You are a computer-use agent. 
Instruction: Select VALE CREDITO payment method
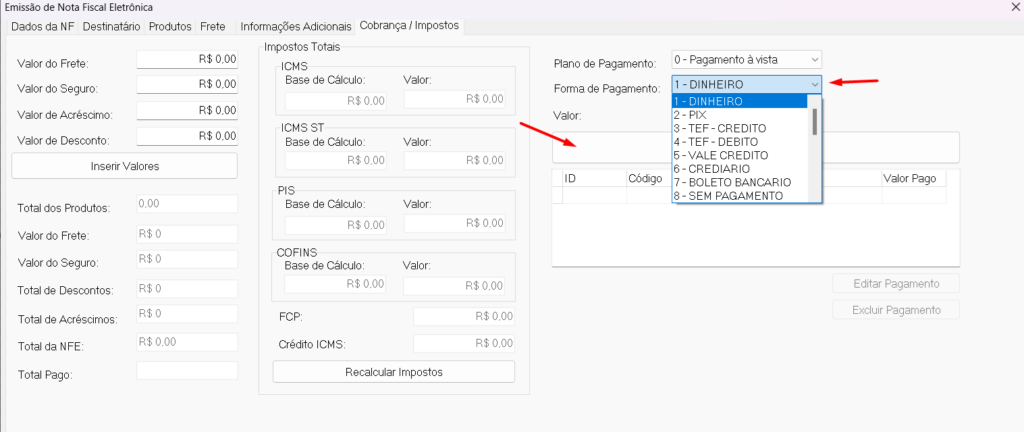(721, 155)
